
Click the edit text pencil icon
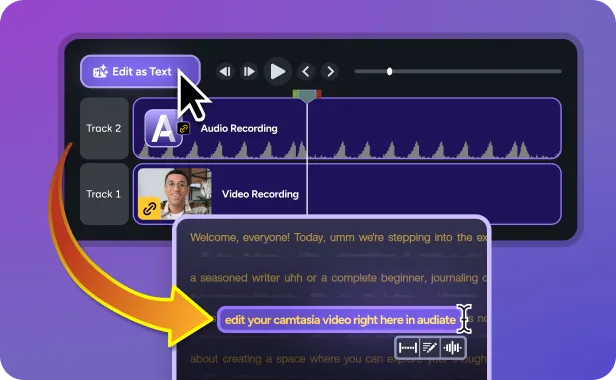click(x=429, y=348)
